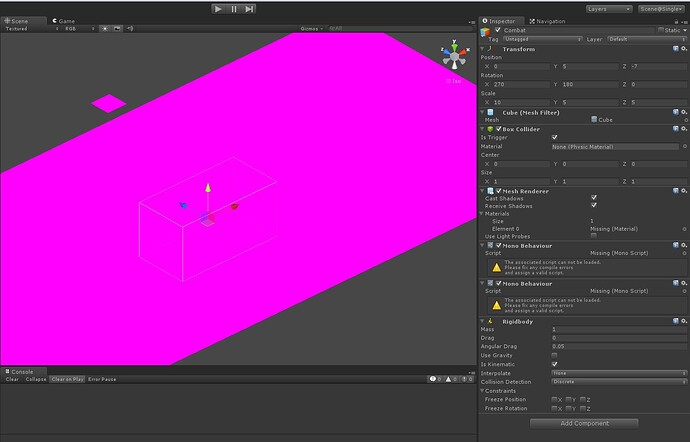The width and height of the screenshot is (690, 442).
Task: Toggle scene lighting sun icon
Action: tap(105, 29)
